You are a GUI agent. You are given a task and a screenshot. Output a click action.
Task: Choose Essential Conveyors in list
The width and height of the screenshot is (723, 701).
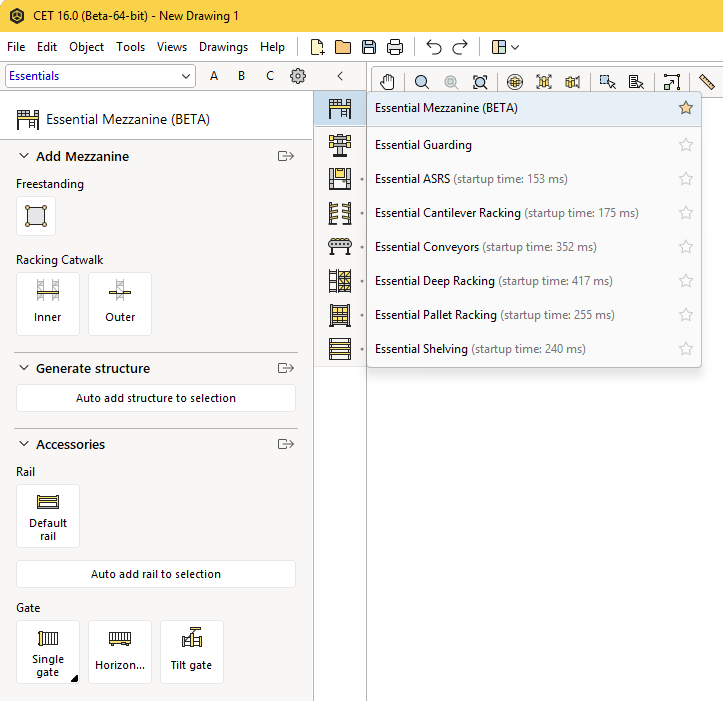pos(534,247)
